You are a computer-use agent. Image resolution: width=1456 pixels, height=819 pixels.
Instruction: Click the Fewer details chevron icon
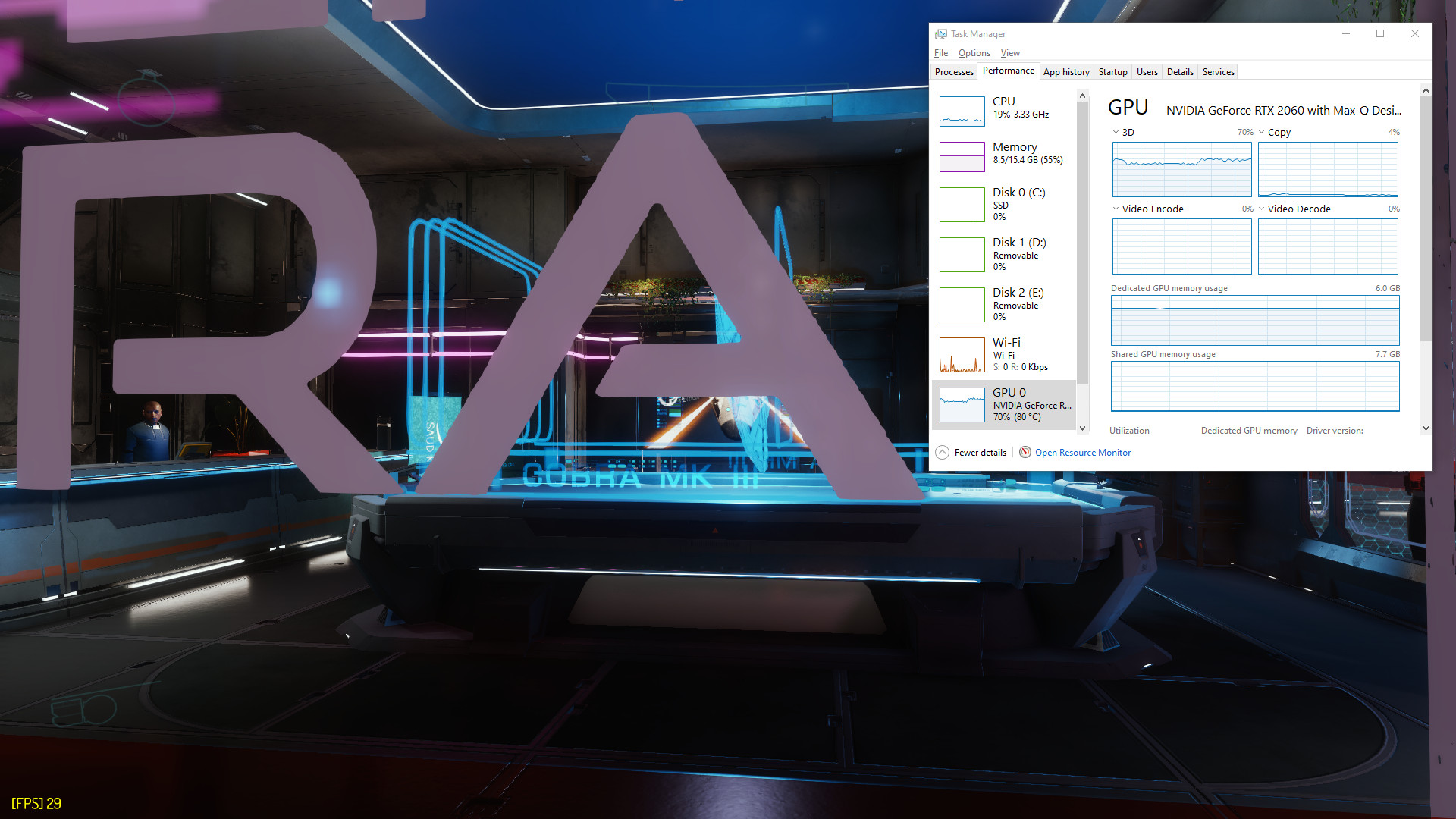[x=942, y=453]
